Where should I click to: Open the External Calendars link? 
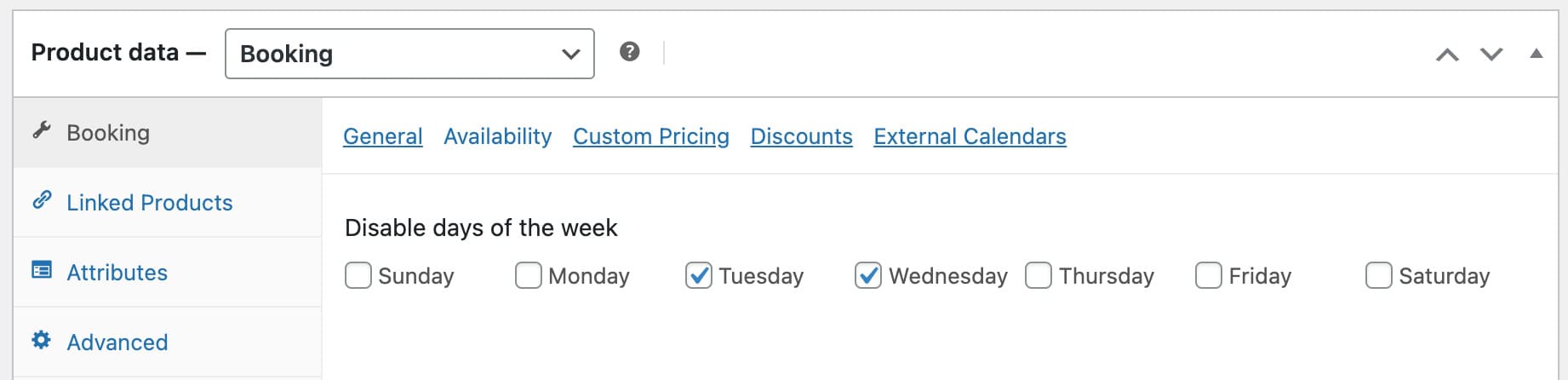[970, 136]
